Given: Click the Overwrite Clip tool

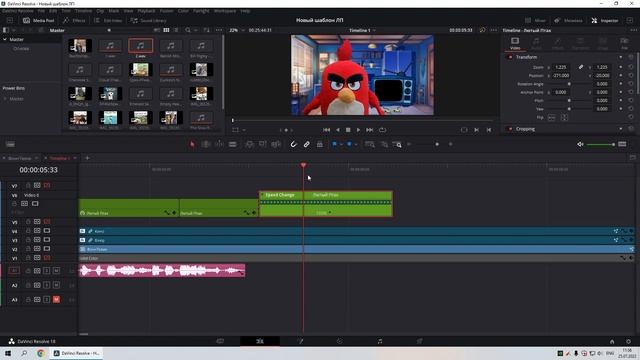Looking at the screenshot, I should pos(262,144).
